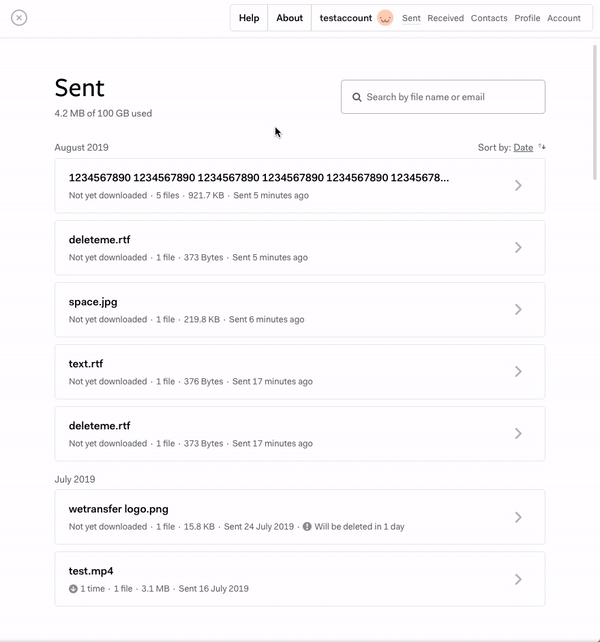This screenshot has width=600, height=642.
Task: Click the download count icon for test.mp4
Action: [x=73, y=589]
